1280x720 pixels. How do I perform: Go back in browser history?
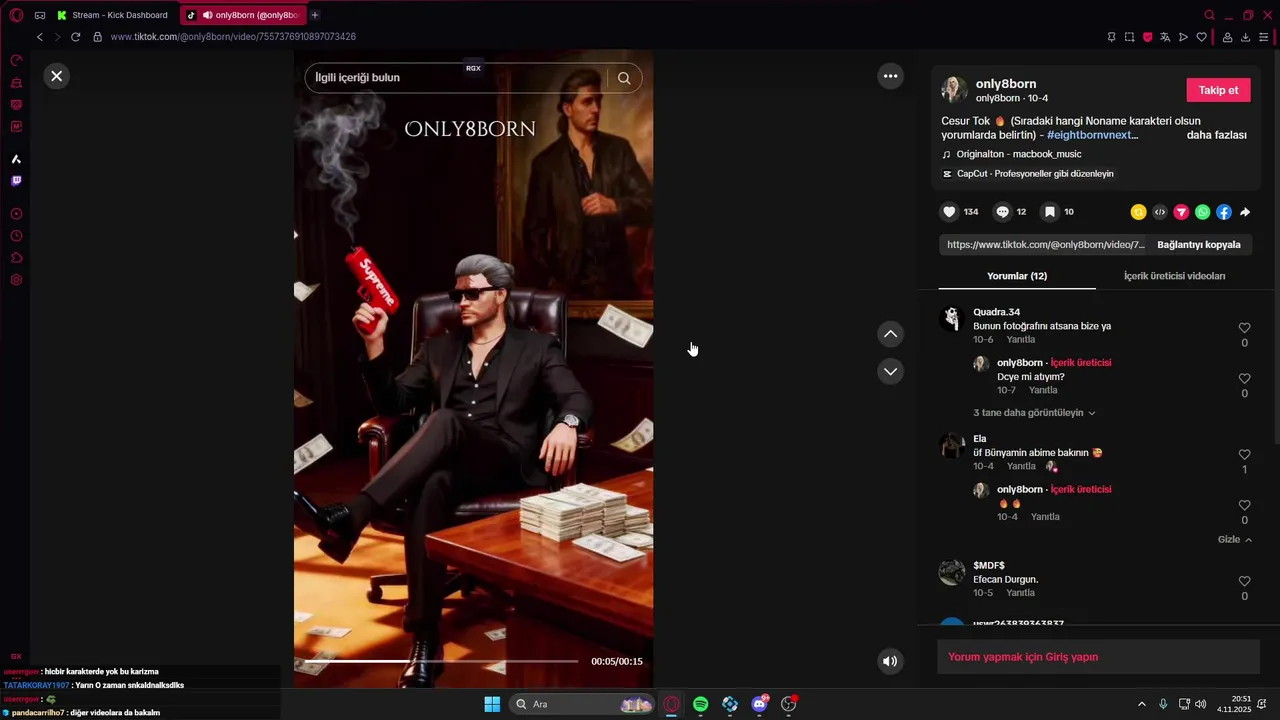40,37
